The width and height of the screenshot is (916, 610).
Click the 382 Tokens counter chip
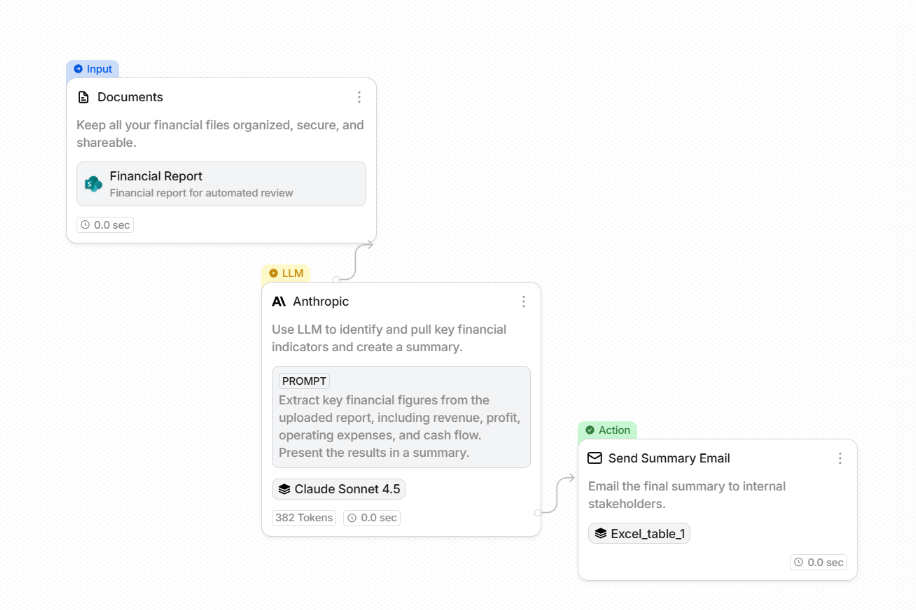(x=303, y=517)
